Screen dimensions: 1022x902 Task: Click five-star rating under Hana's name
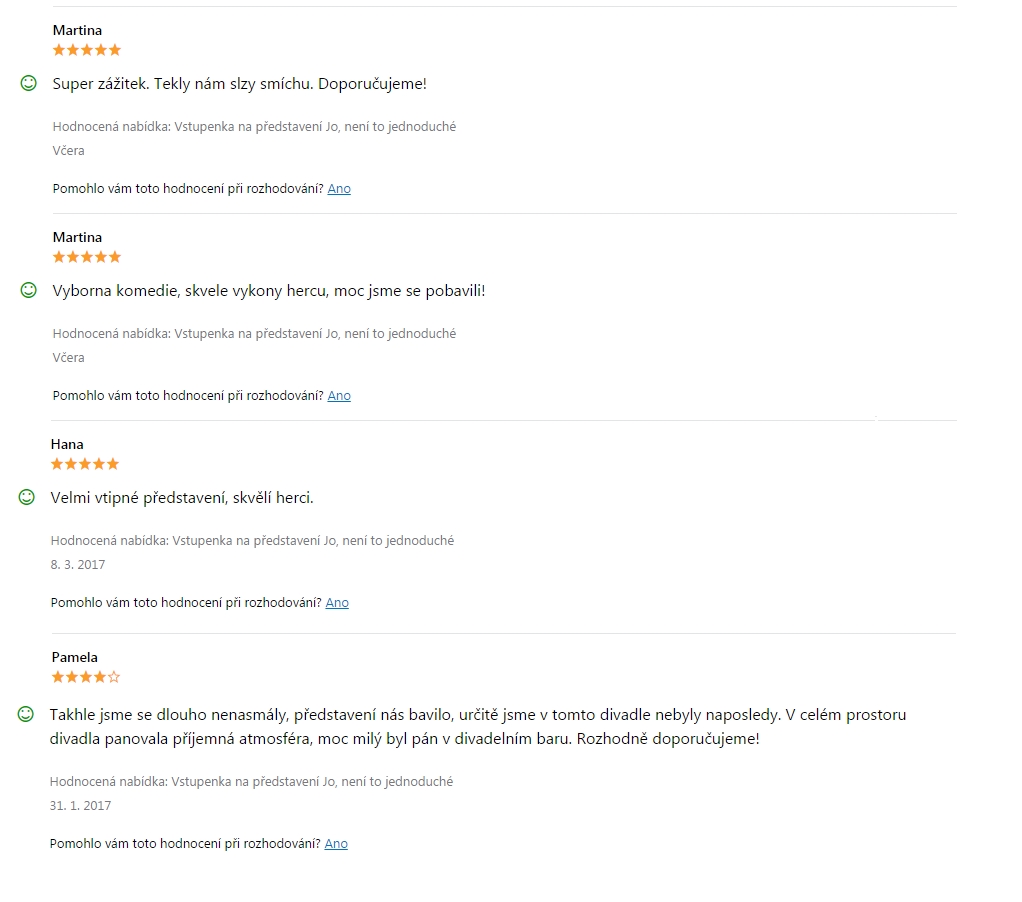[85, 464]
